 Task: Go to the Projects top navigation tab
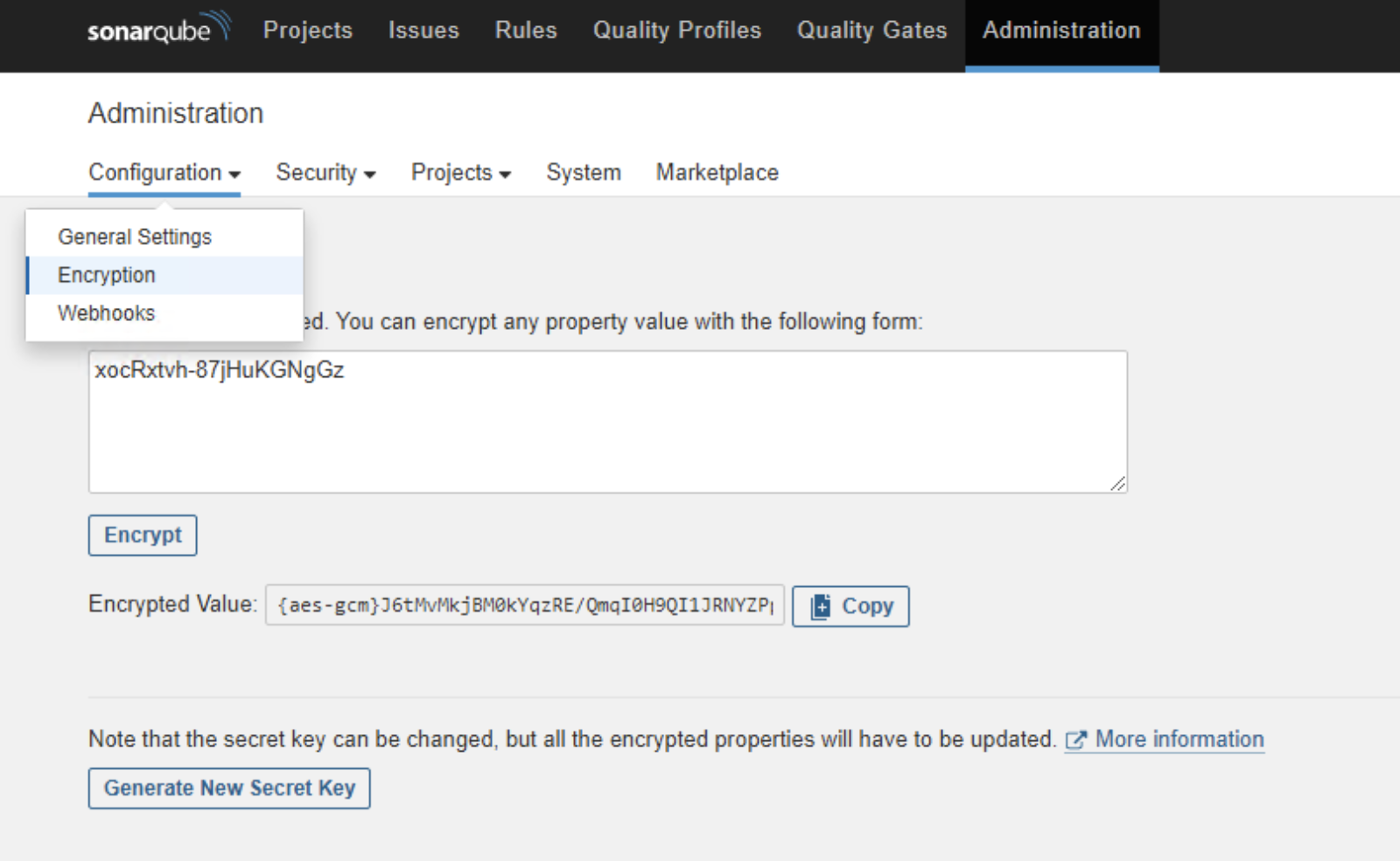click(x=308, y=30)
